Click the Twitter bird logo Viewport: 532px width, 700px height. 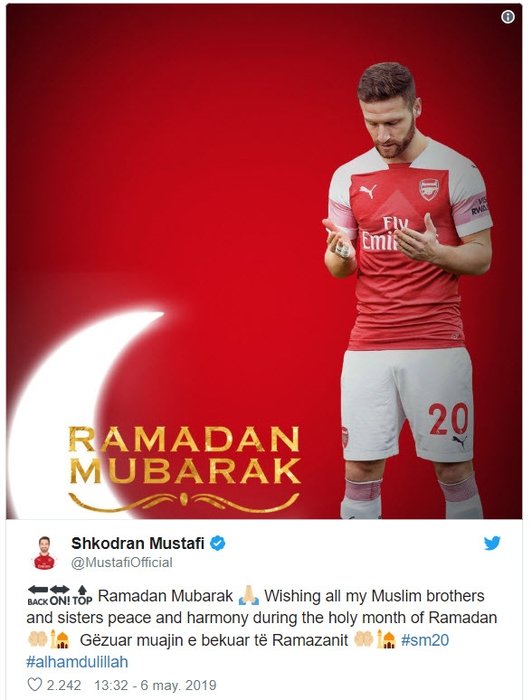(x=492, y=543)
